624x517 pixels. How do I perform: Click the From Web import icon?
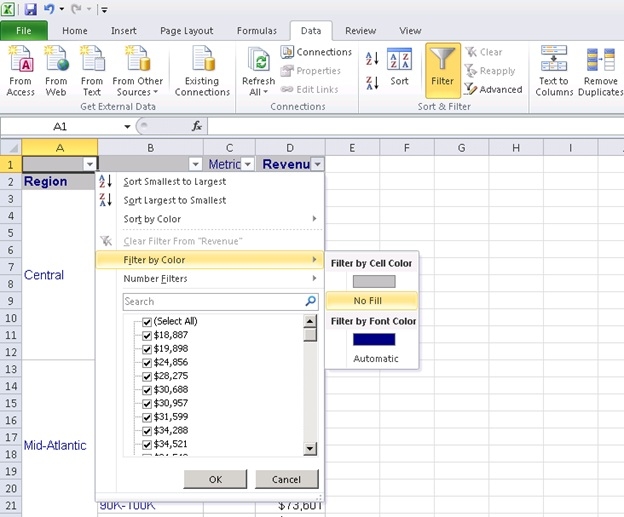click(x=56, y=60)
